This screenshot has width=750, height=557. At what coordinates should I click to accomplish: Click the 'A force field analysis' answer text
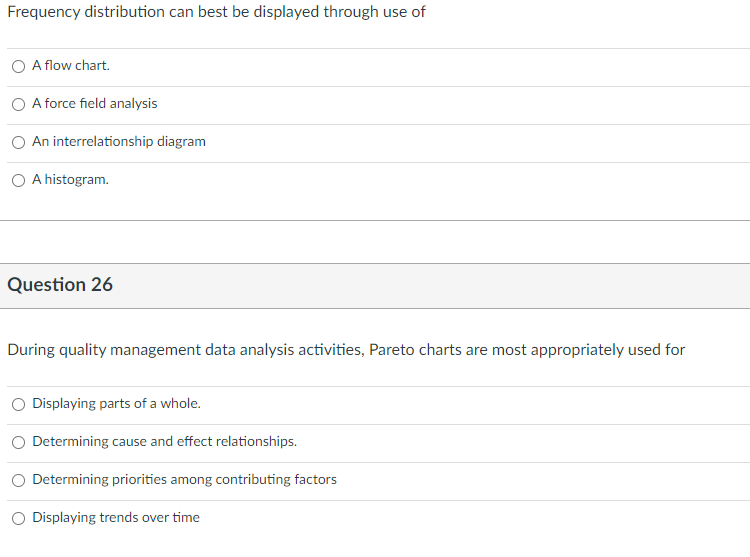(x=94, y=104)
